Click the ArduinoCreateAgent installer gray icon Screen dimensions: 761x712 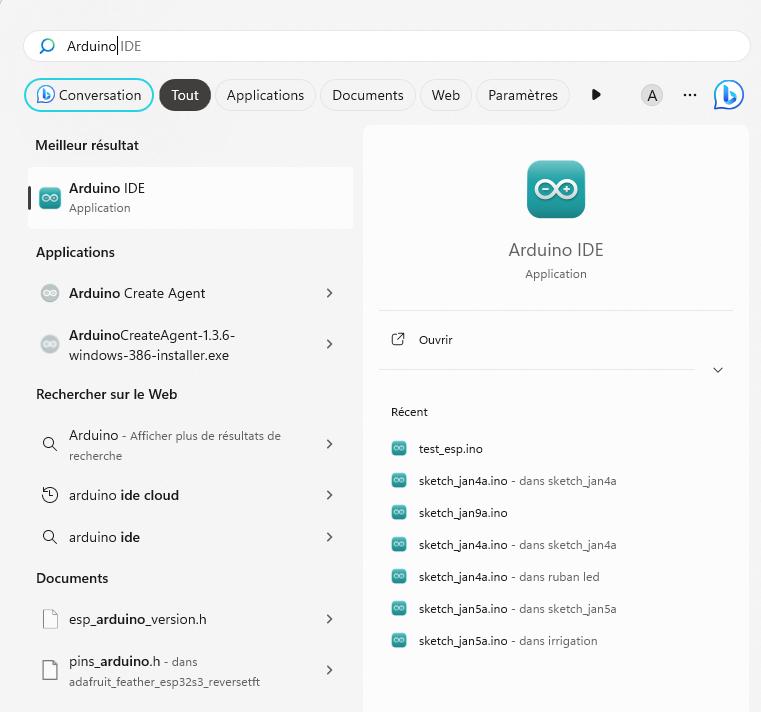(50, 344)
